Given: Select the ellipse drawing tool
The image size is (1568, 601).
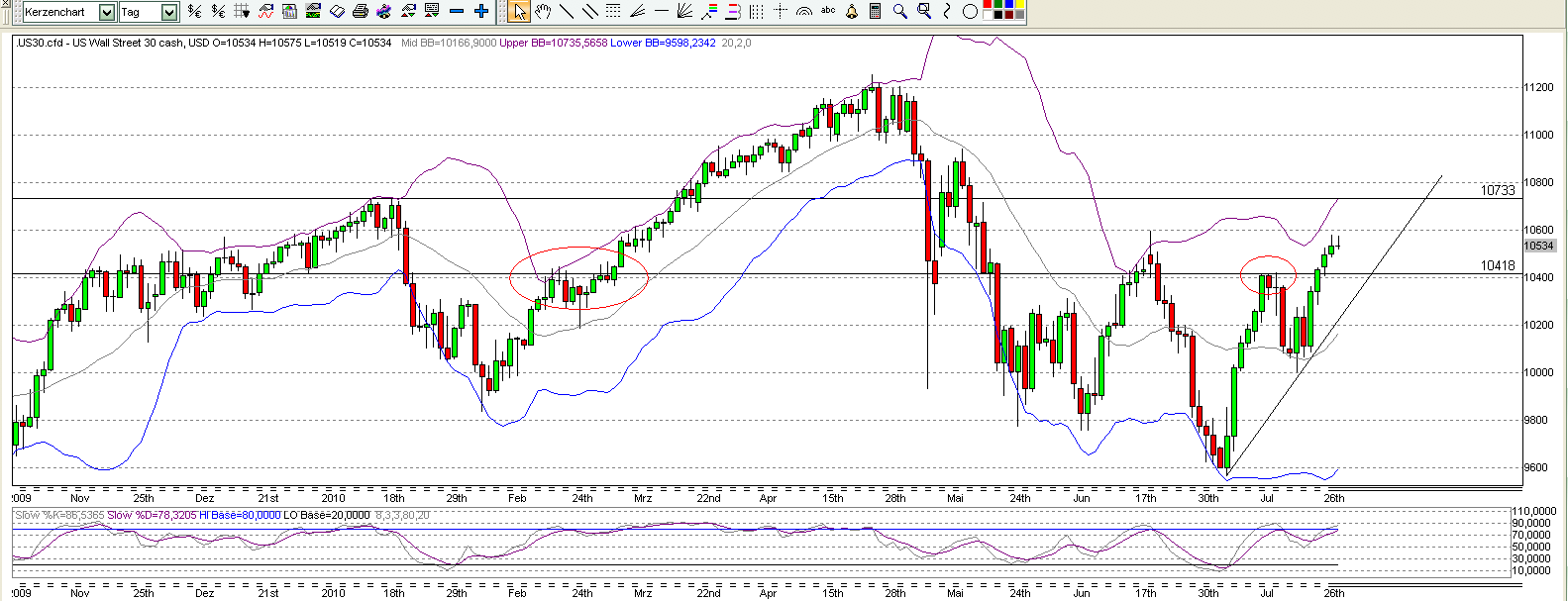Looking at the screenshot, I should pyautogui.click(x=971, y=11).
